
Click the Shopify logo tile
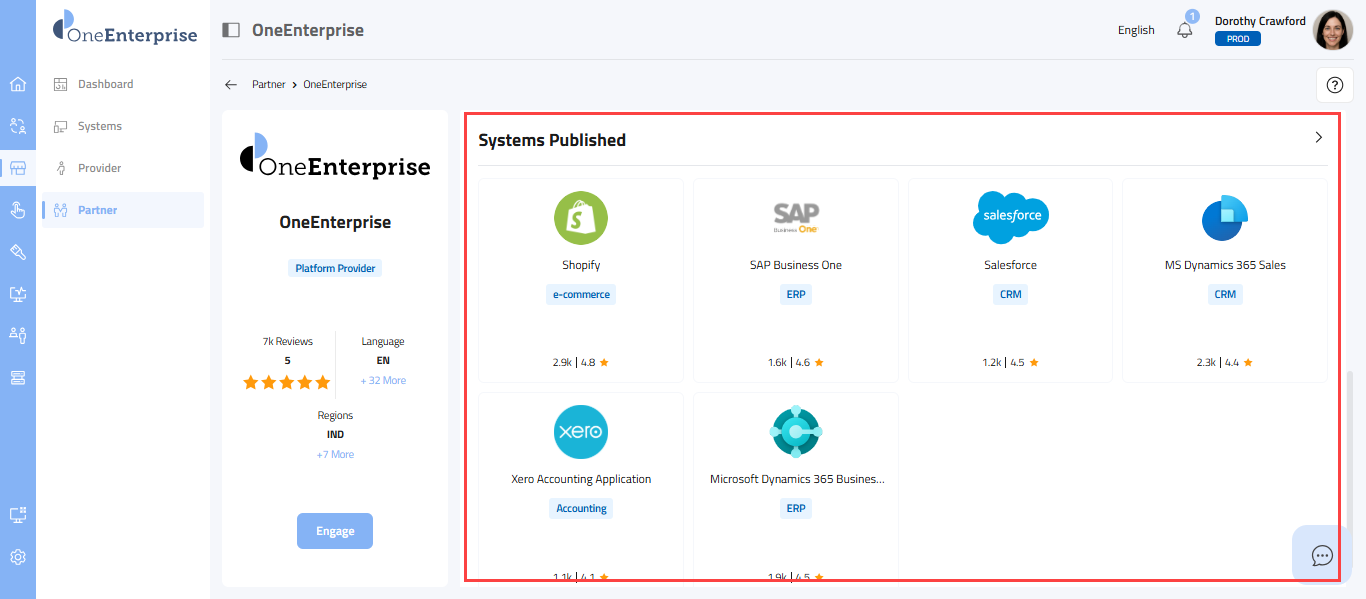(580, 218)
